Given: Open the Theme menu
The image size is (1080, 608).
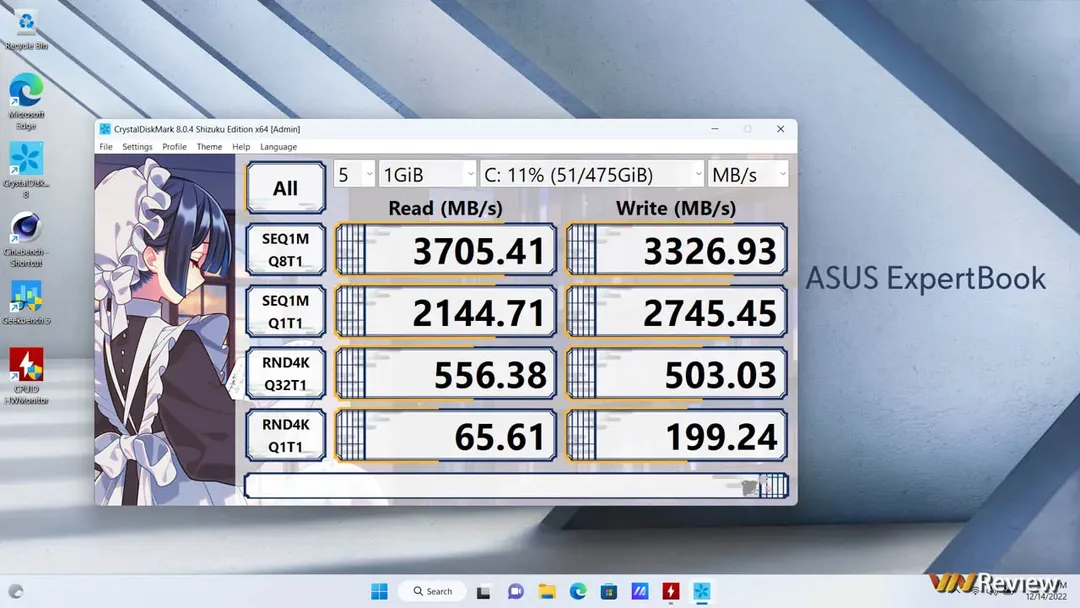Looking at the screenshot, I should coord(209,147).
